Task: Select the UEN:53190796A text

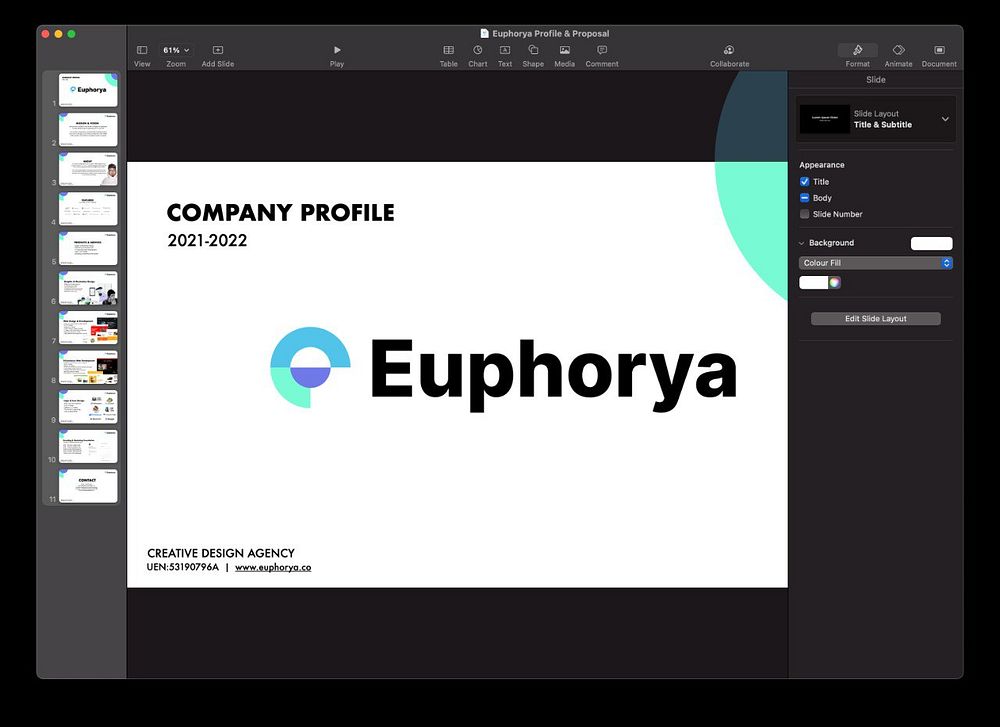Action: click(x=182, y=567)
